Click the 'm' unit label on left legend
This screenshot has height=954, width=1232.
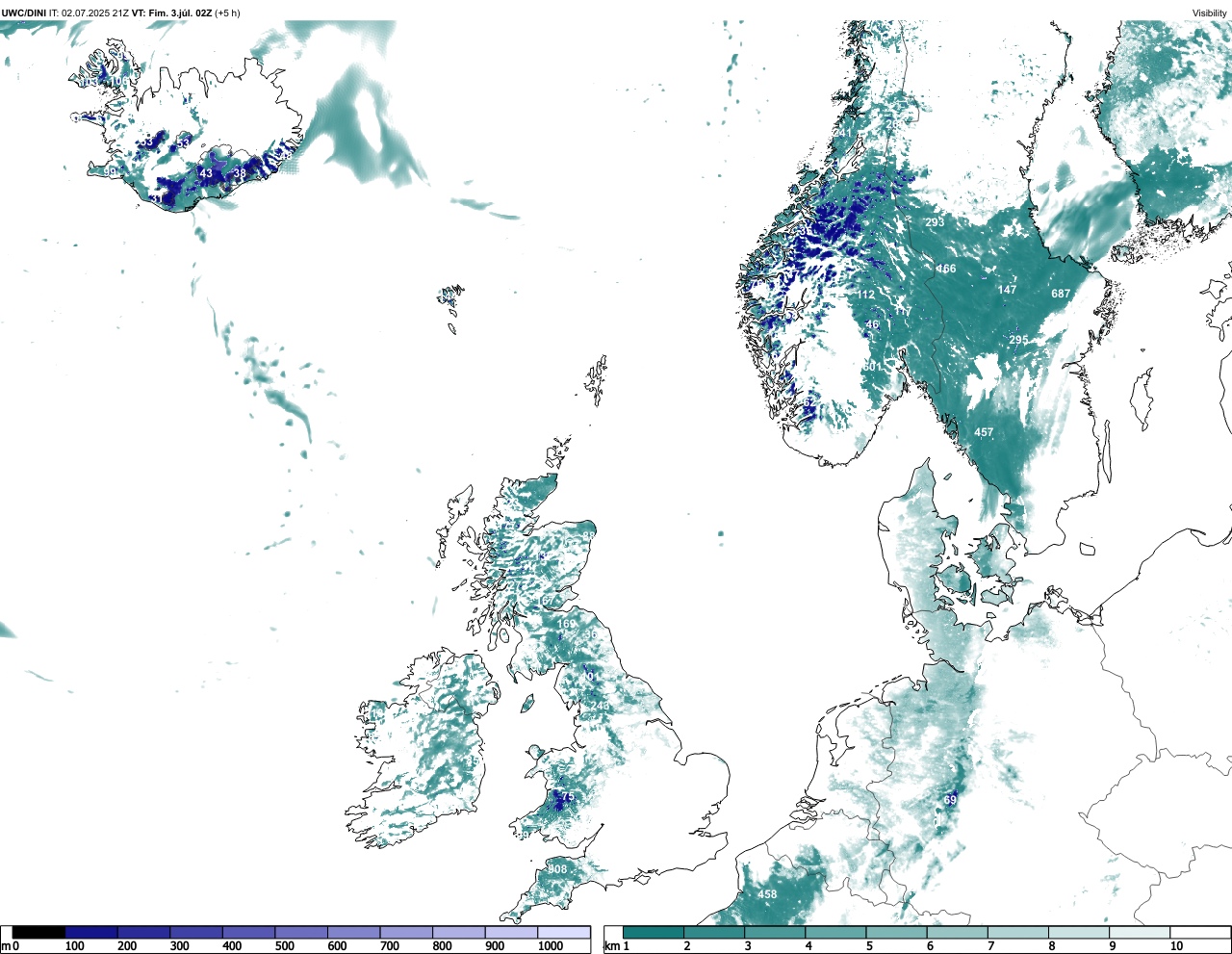pyautogui.click(x=6, y=946)
